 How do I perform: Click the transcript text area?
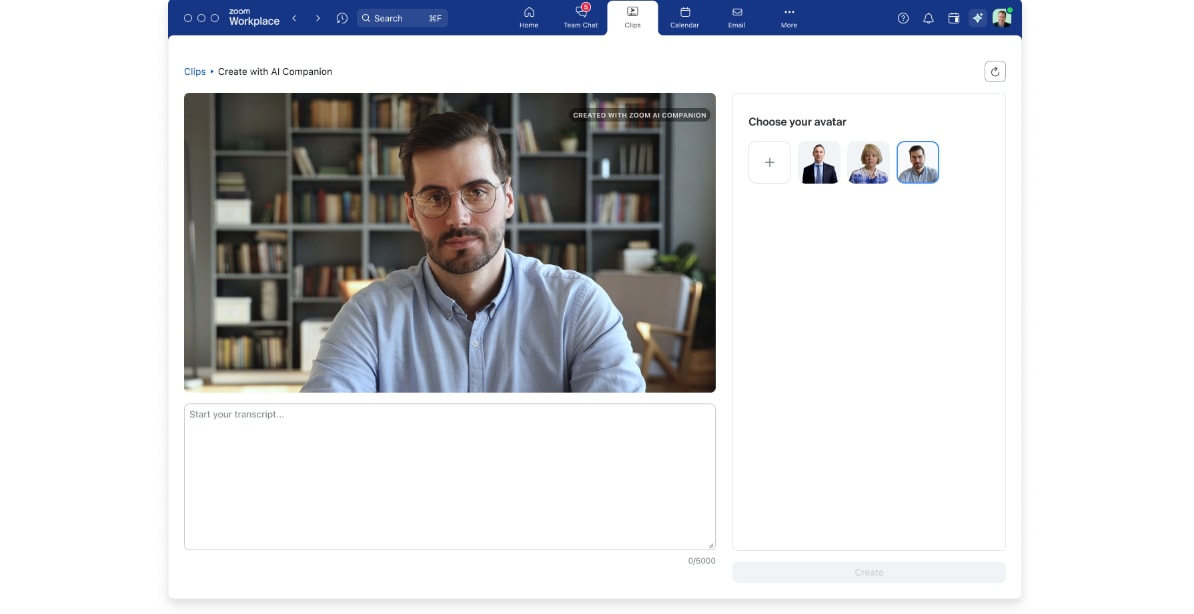point(449,476)
